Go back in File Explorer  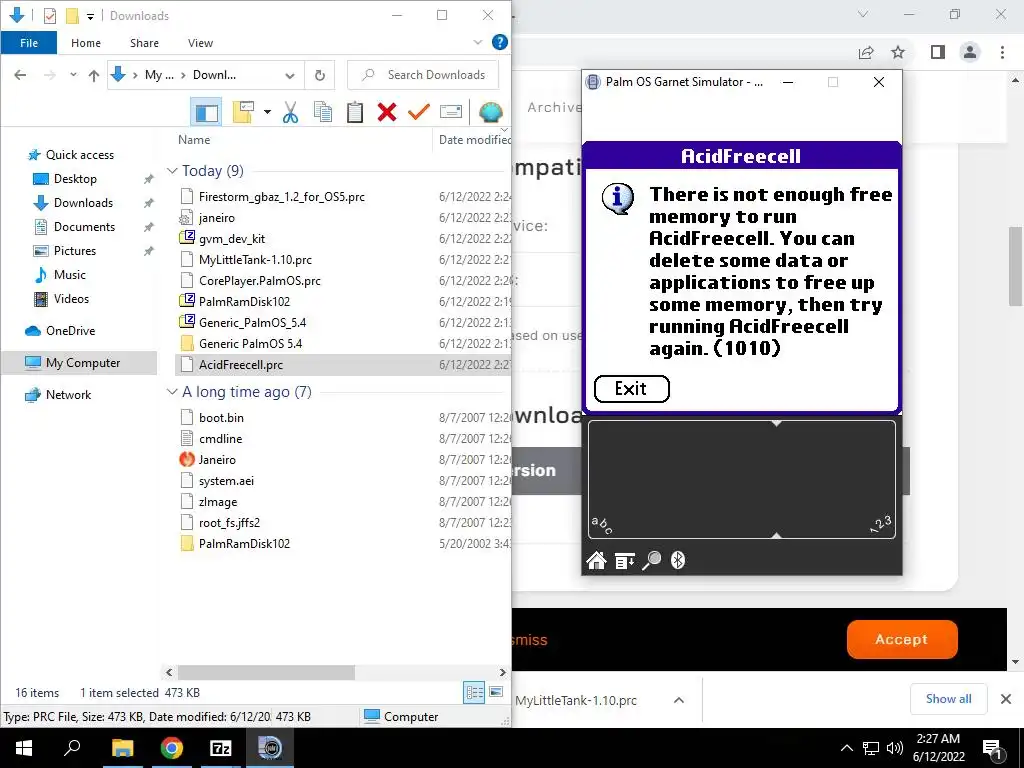pyautogui.click(x=20, y=75)
